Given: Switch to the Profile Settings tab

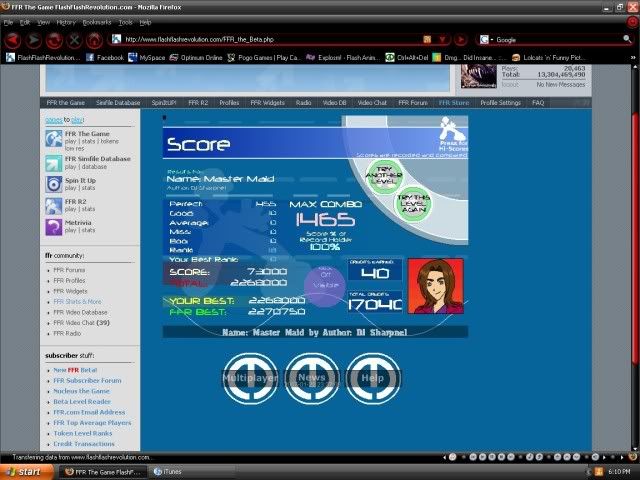Looking at the screenshot, I should tap(500, 103).
